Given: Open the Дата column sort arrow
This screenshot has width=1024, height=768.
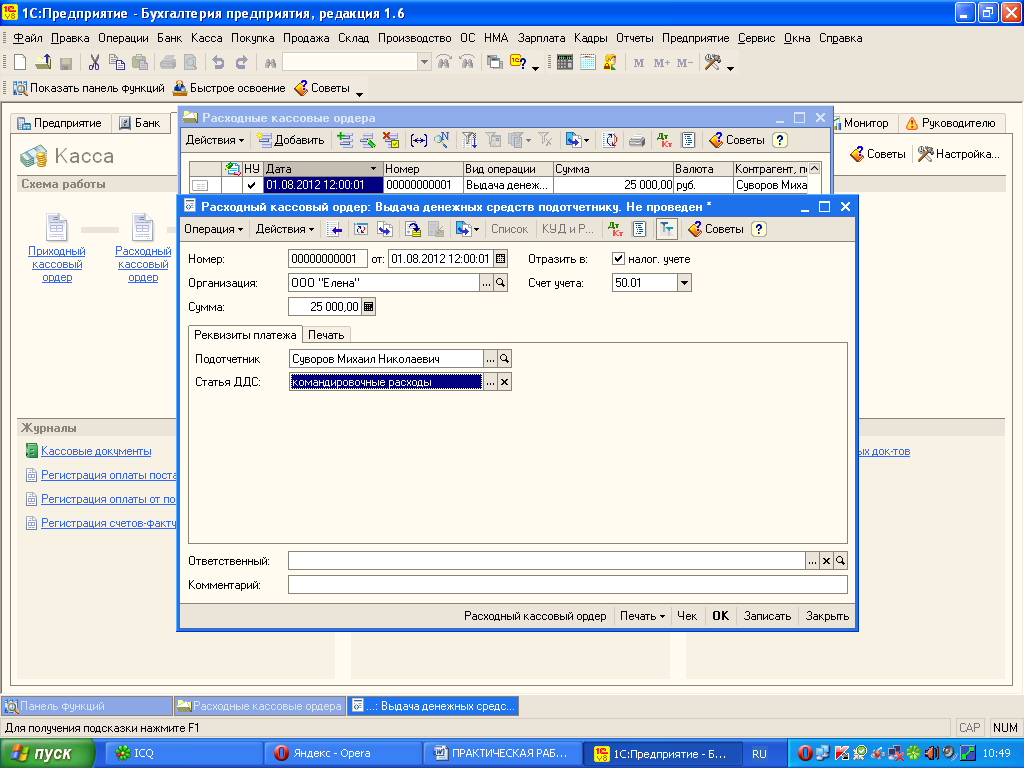Looking at the screenshot, I should 374,168.
